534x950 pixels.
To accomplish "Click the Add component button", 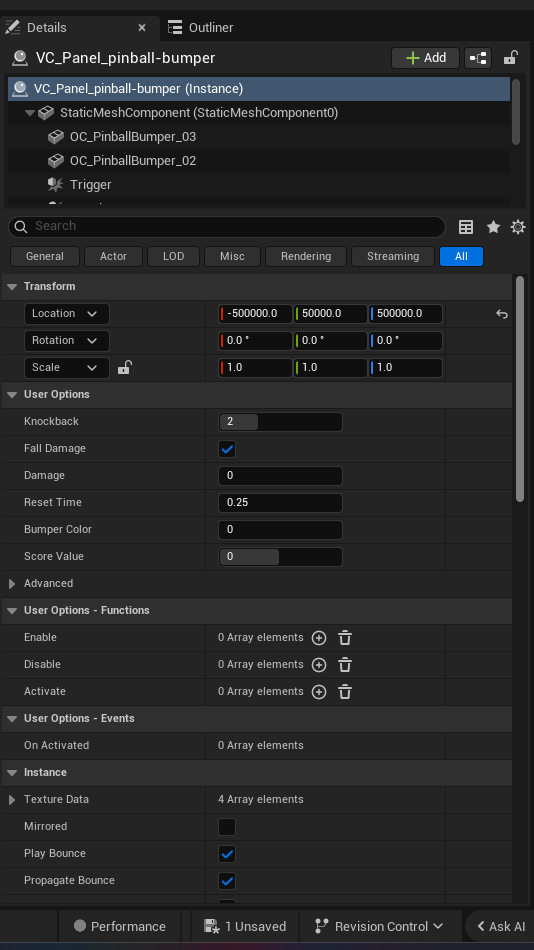I will pos(426,58).
